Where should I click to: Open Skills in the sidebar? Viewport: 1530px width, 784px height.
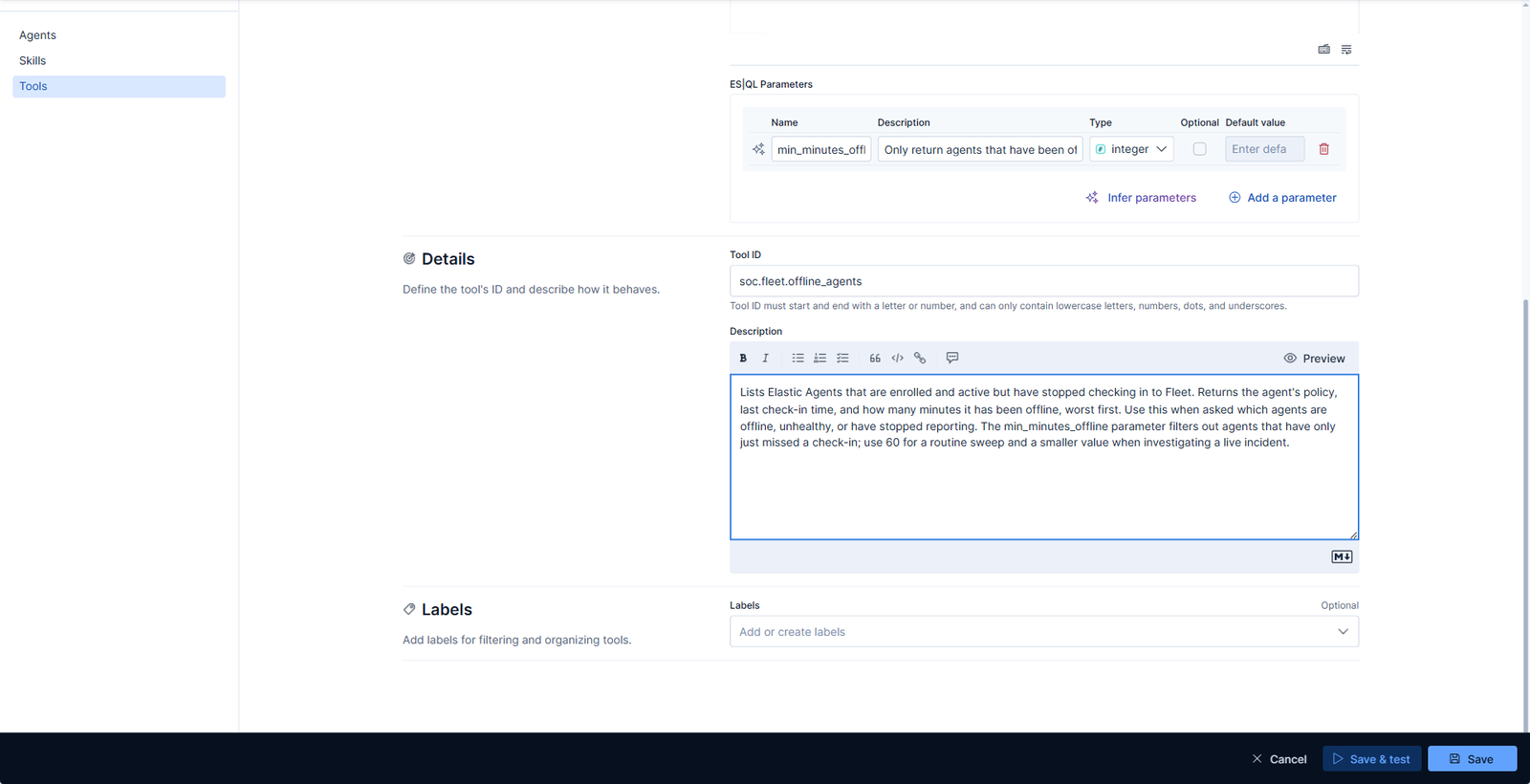[x=33, y=61]
